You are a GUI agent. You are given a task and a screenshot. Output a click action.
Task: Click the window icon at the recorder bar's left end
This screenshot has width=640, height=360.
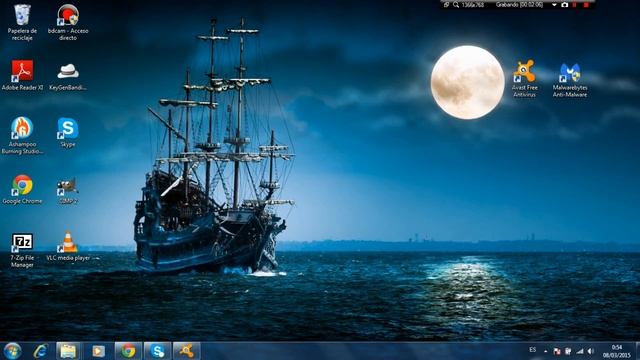point(447,5)
